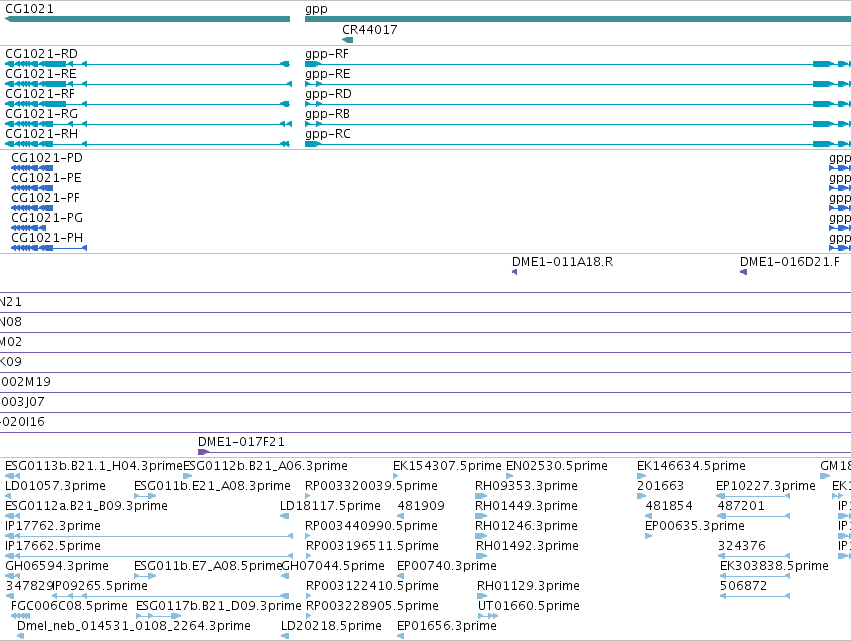
Task: Select transcript CG1021-RG
Action: (x=41, y=114)
